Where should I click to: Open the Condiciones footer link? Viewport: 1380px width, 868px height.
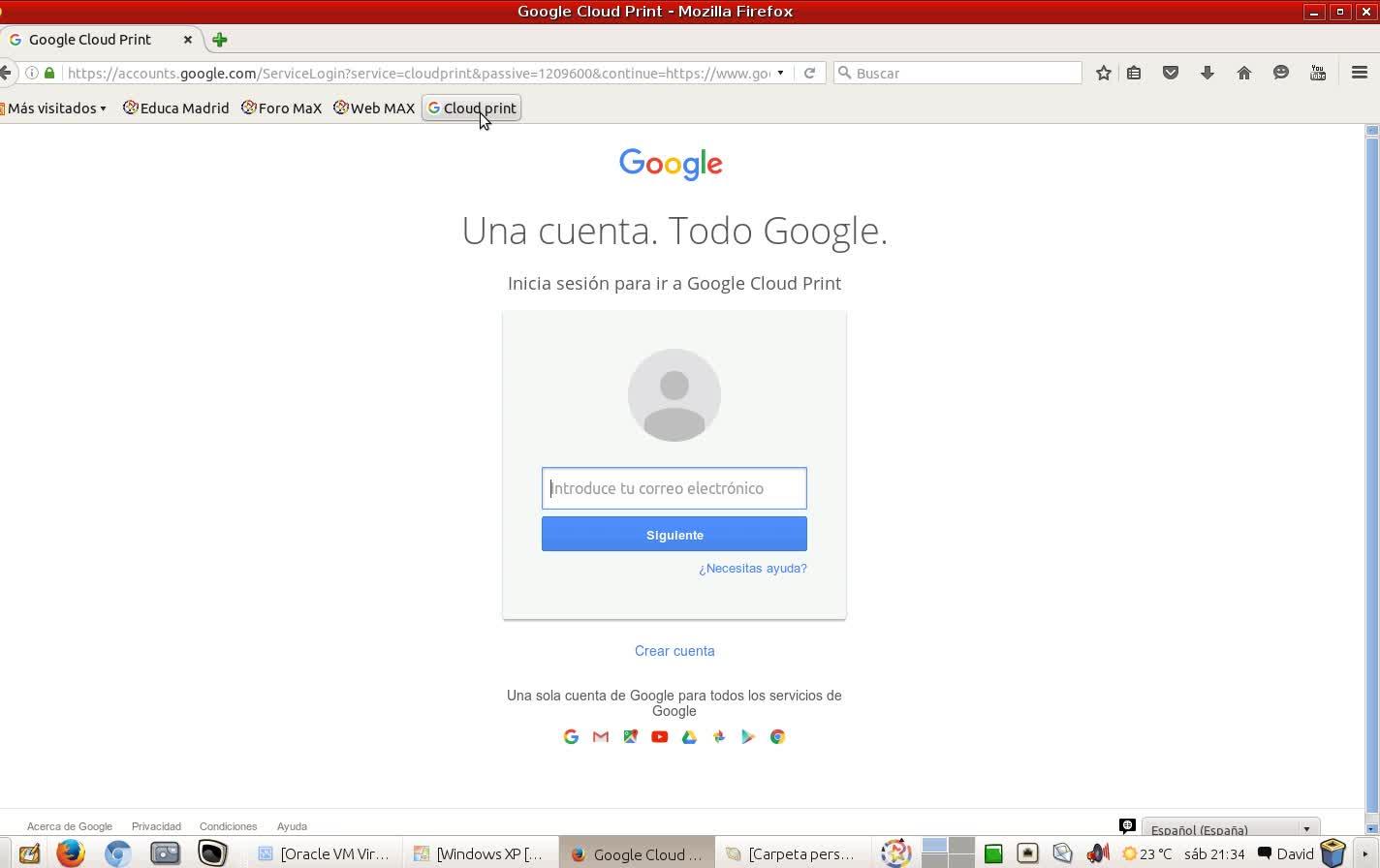point(228,826)
